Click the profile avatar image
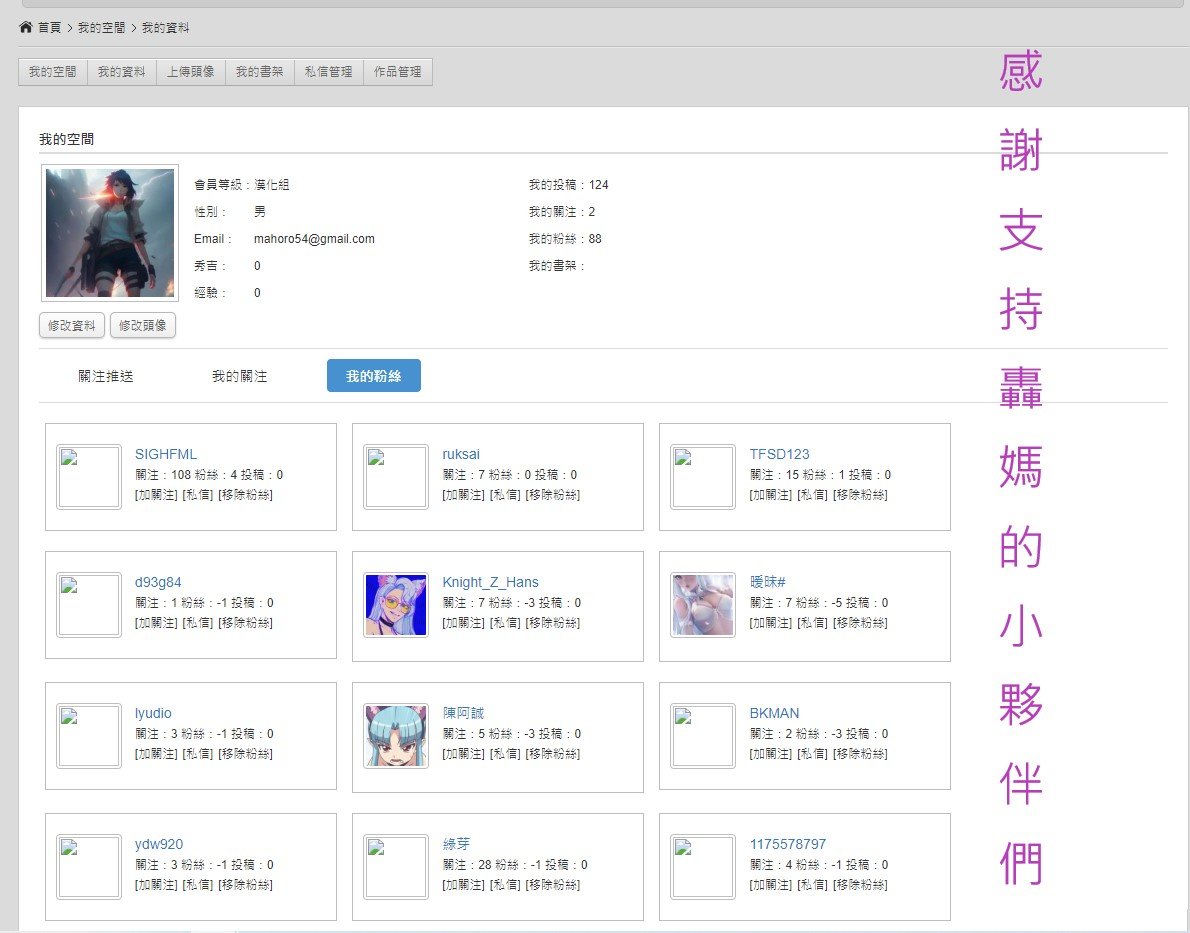The height and width of the screenshot is (933, 1190). click(x=110, y=233)
